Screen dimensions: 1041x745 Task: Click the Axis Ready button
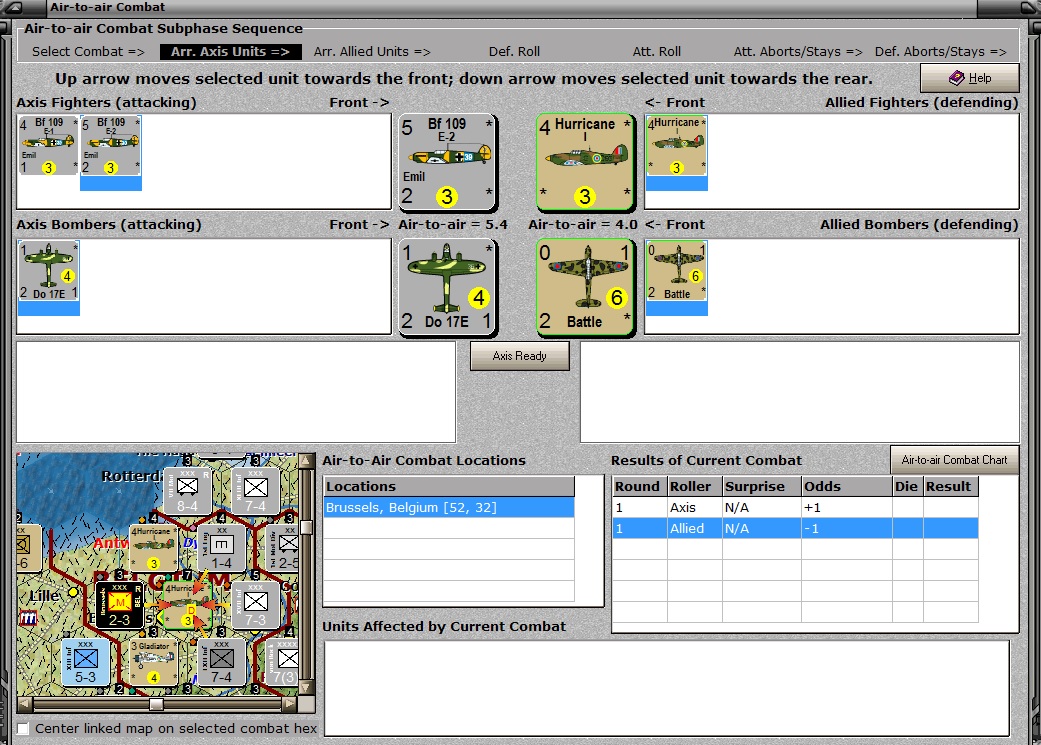[520, 356]
